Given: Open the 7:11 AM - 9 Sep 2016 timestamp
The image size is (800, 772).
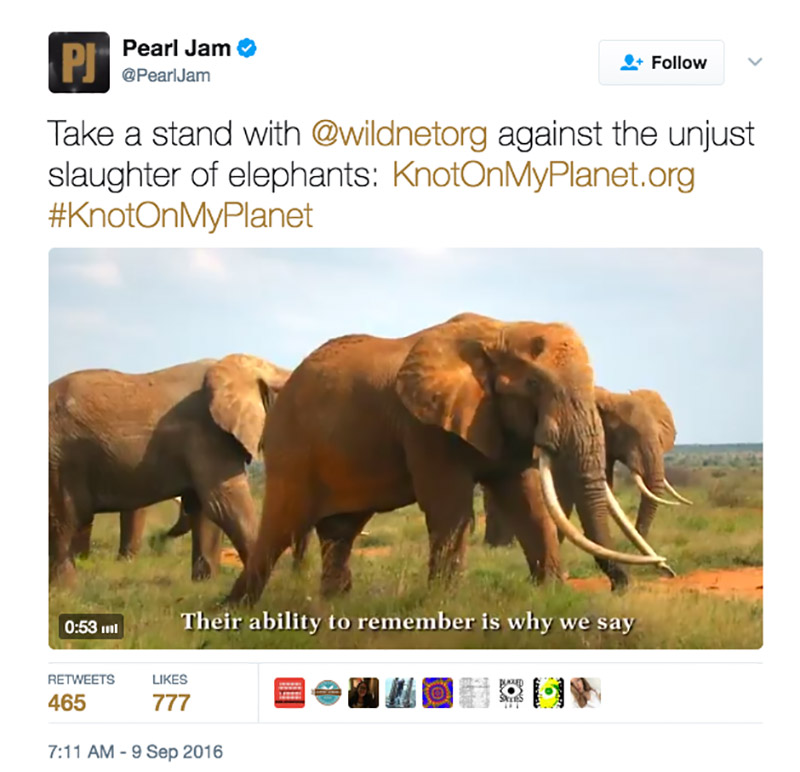Looking at the screenshot, I should click(x=135, y=752).
